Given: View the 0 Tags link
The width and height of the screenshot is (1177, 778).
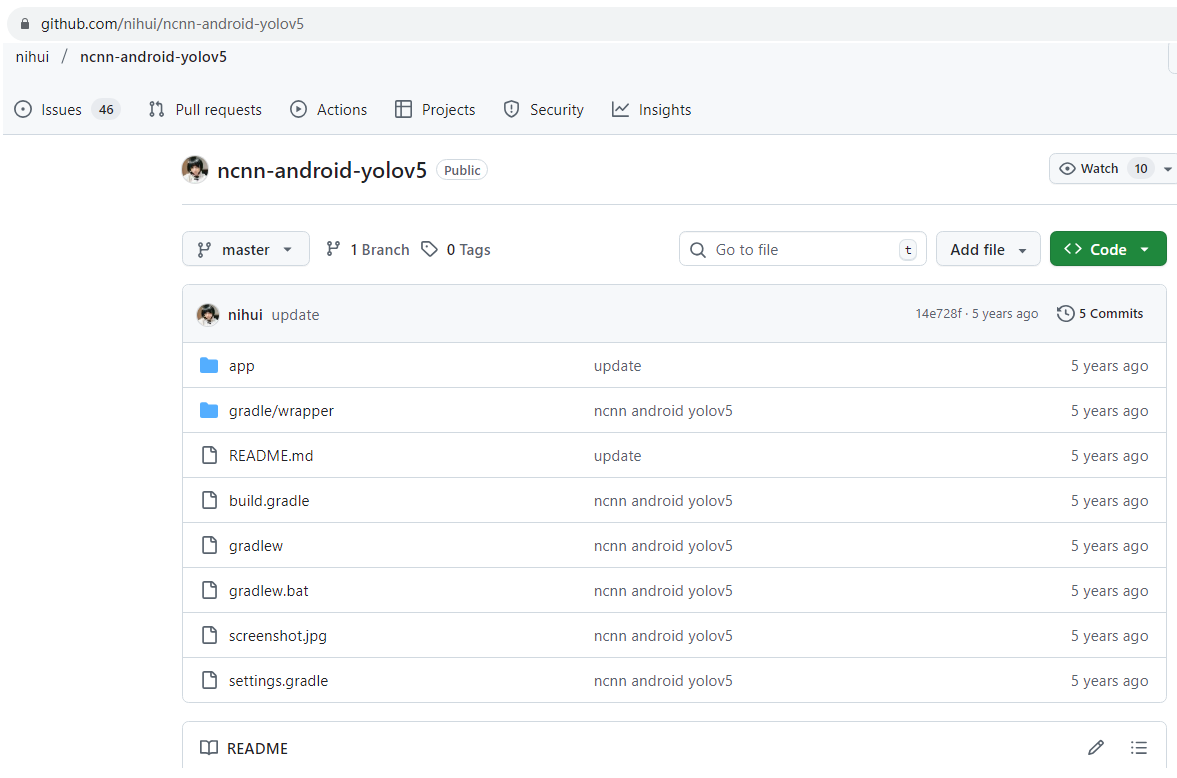Looking at the screenshot, I should coord(456,249).
